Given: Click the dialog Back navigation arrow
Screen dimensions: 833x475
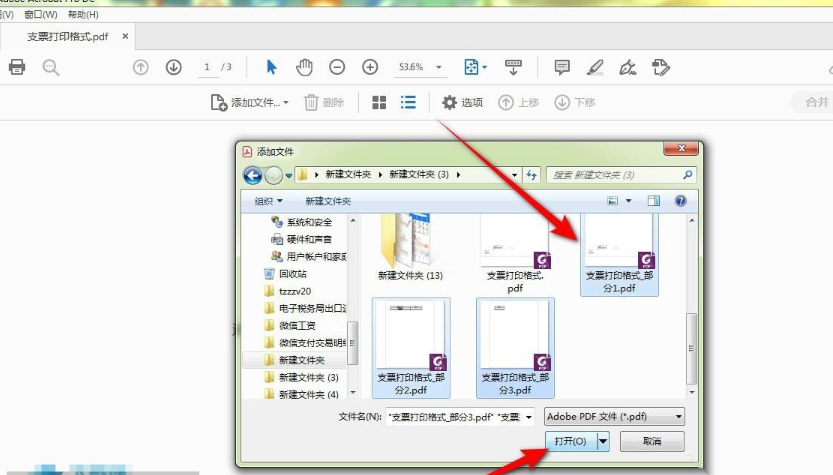Looking at the screenshot, I should click(253, 175).
